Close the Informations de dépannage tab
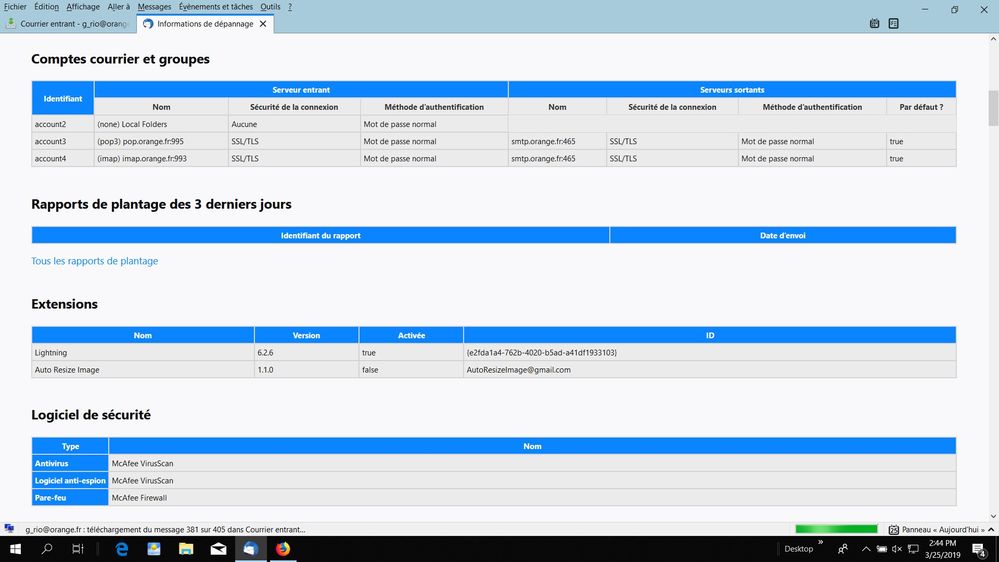 (x=263, y=24)
